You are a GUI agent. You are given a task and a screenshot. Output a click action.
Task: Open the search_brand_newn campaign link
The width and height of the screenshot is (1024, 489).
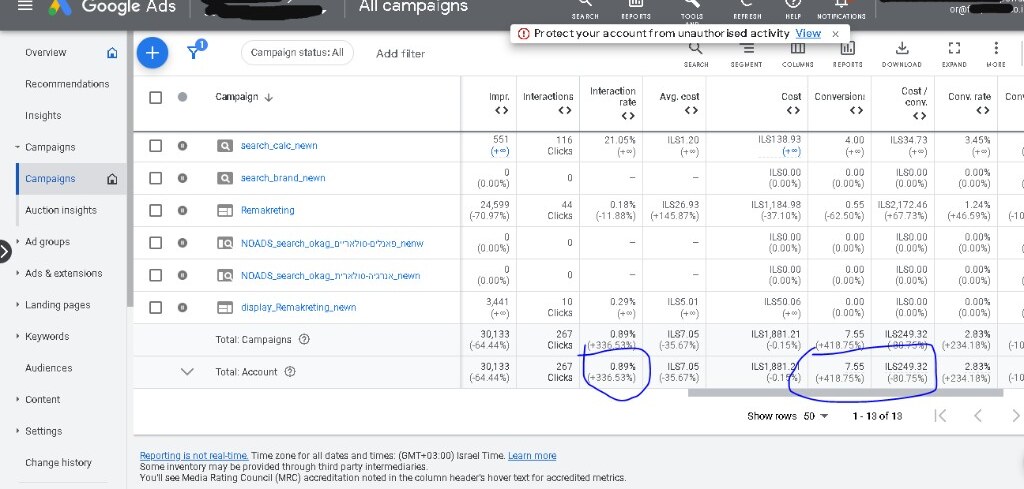coord(283,178)
